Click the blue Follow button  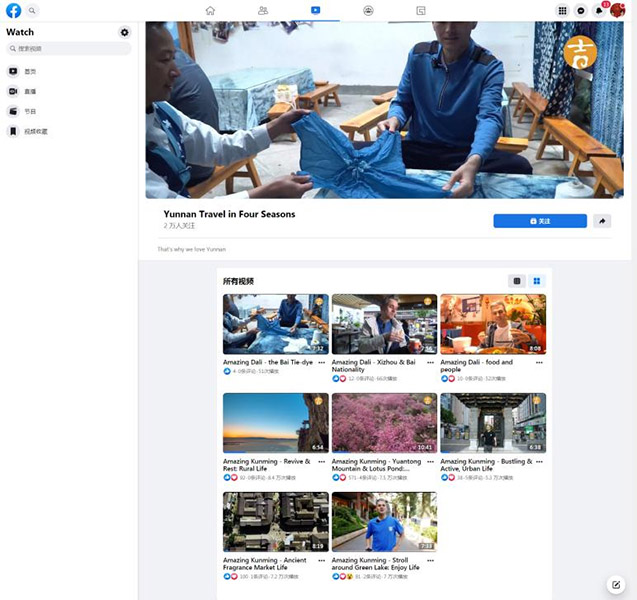pos(540,221)
